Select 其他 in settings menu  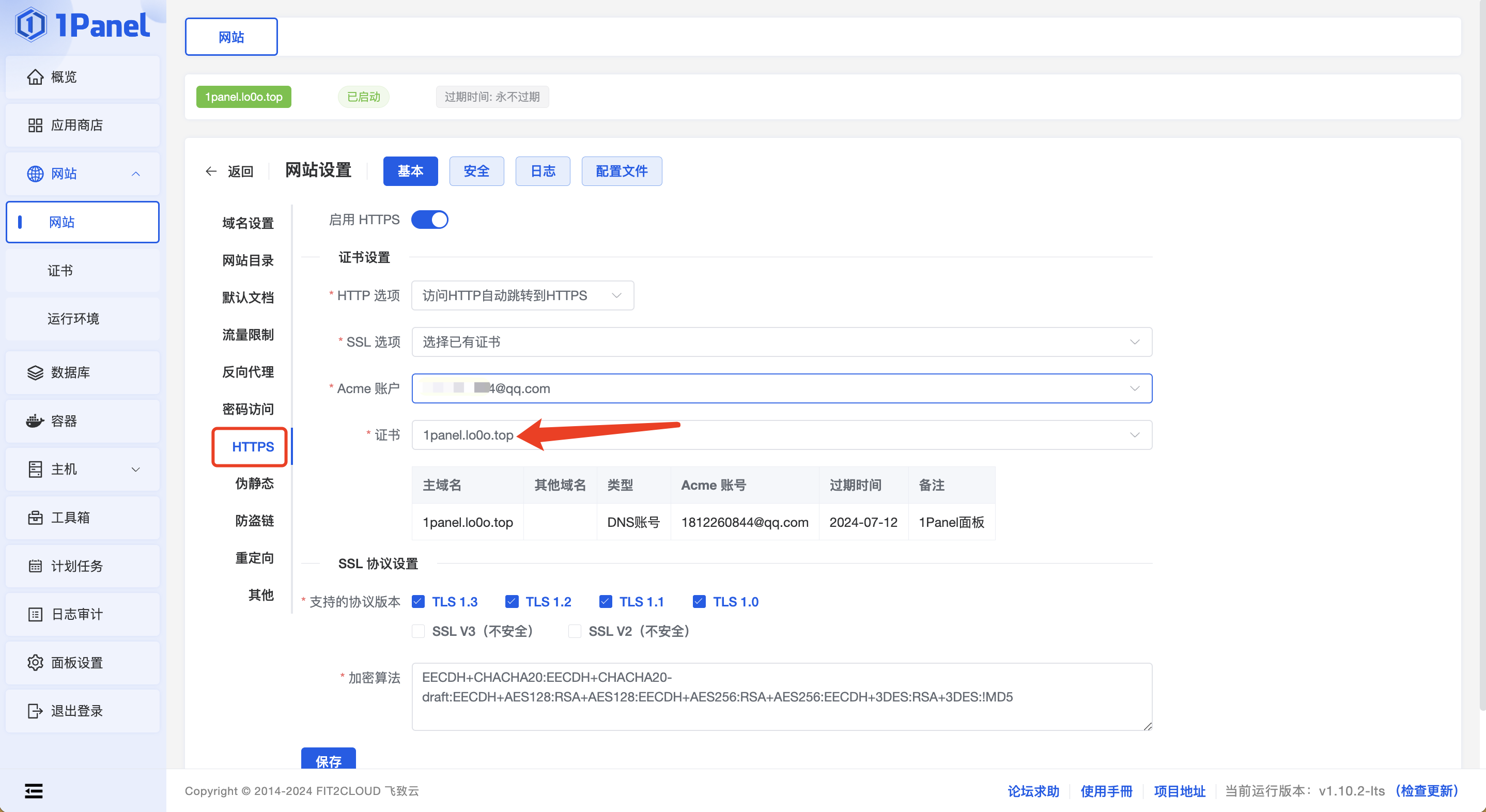click(261, 595)
